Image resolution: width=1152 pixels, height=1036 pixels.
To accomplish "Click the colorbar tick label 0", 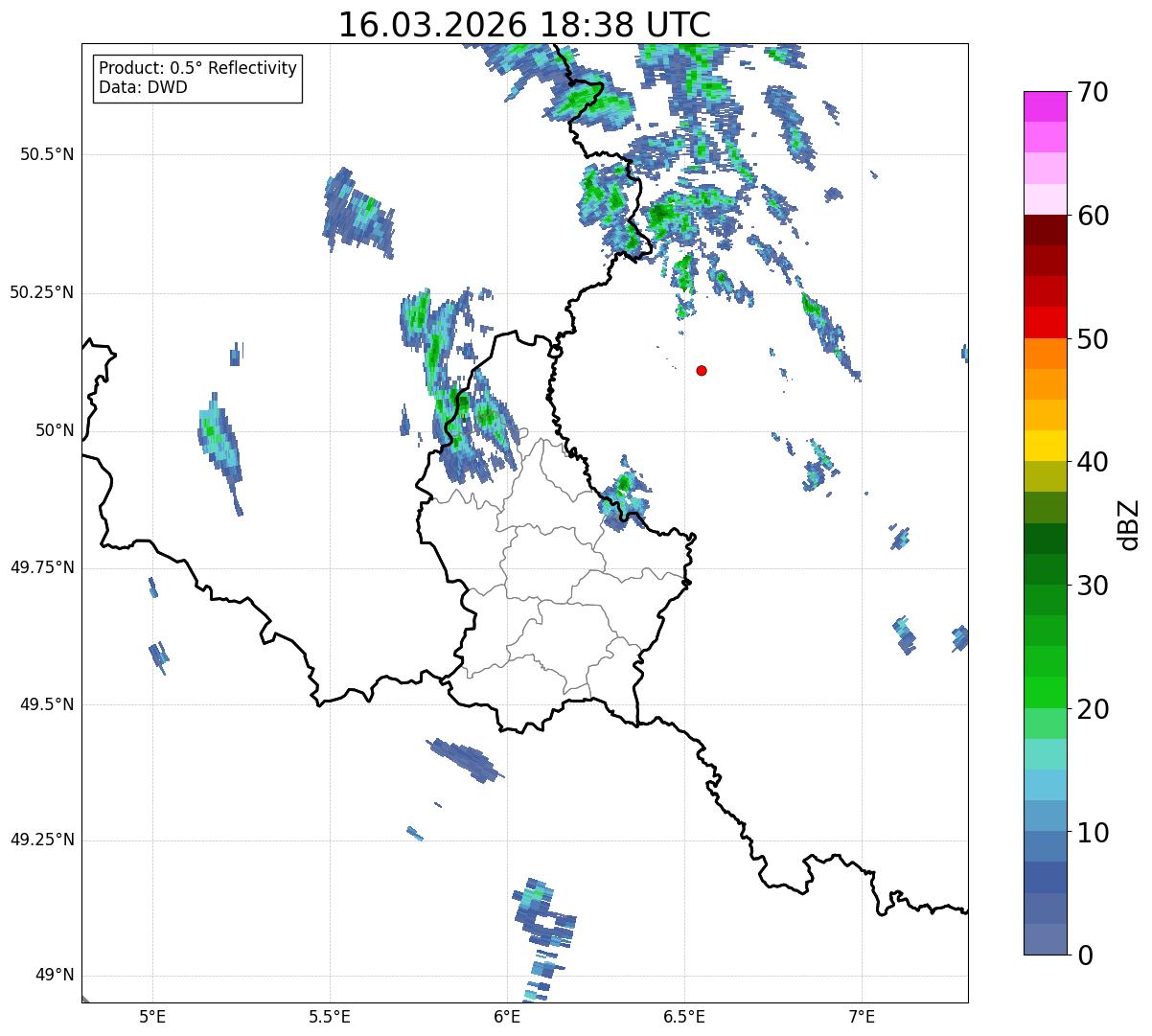I will click(x=1084, y=955).
